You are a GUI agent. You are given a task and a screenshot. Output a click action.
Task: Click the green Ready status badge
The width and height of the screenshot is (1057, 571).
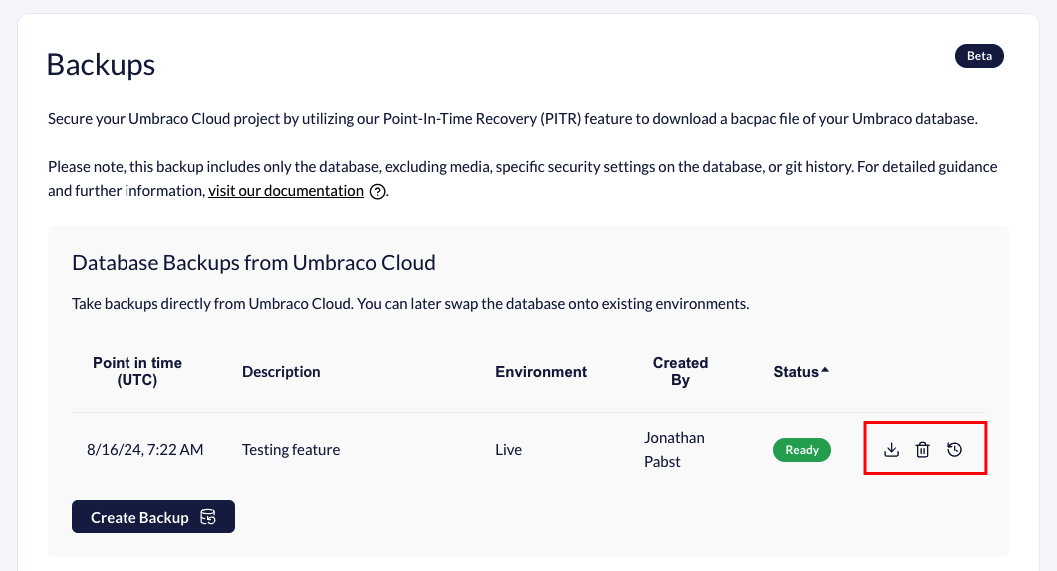pyautogui.click(x=802, y=450)
